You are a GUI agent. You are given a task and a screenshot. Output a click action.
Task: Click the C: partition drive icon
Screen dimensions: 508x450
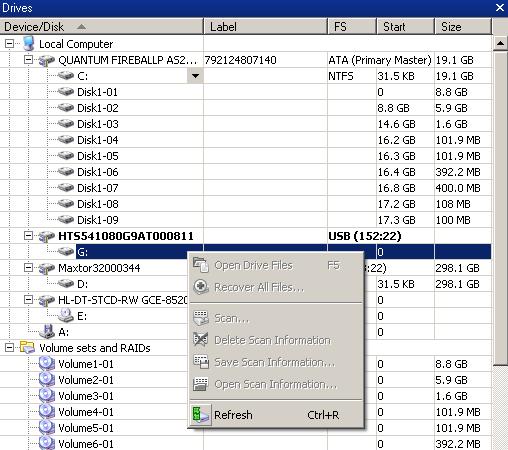[66, 76]
